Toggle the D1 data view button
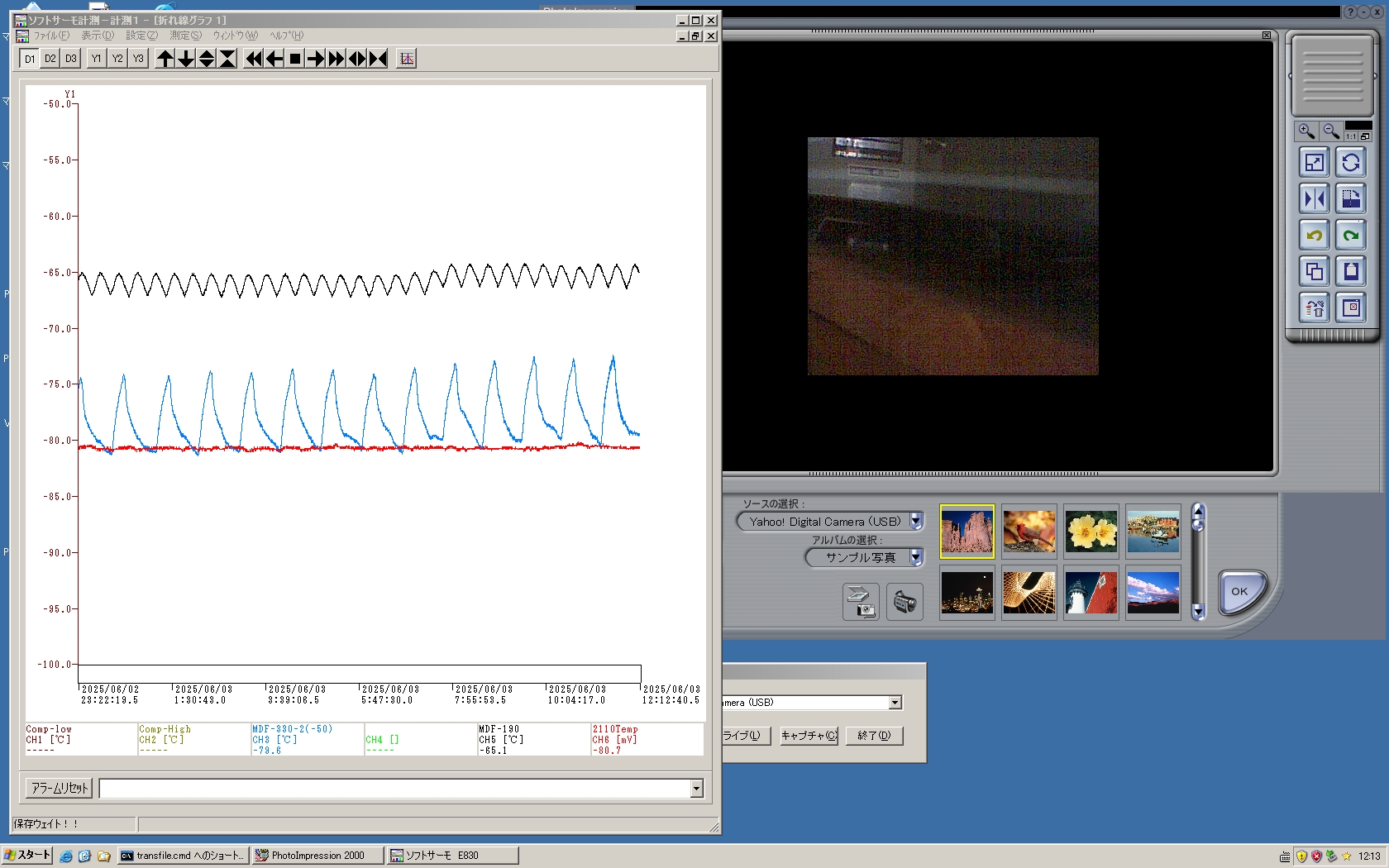The image size is (1389, 868). click(29, 59)
